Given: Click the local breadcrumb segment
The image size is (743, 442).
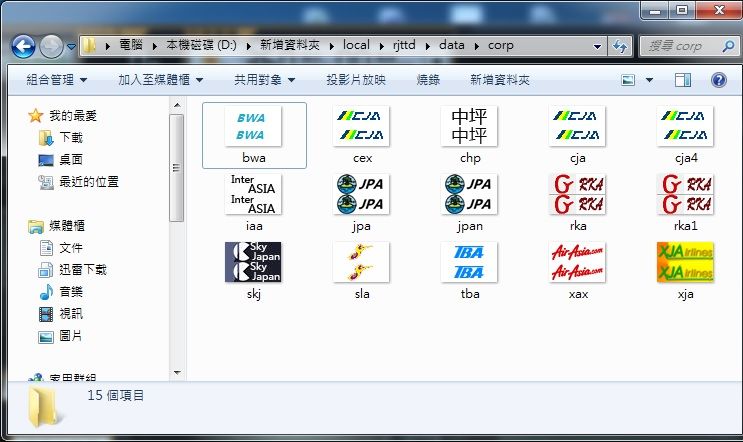Looking at the screenshot, I should (356, 45).
